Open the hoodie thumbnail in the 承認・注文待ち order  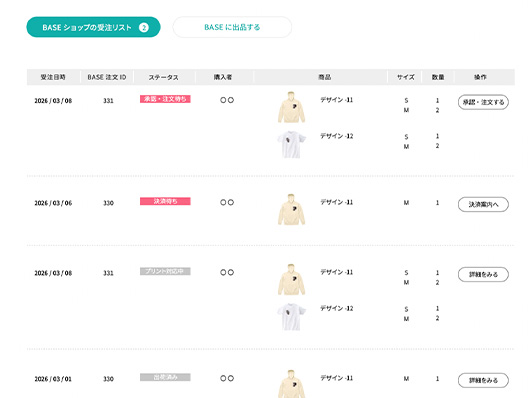click(x=291, y=107)
